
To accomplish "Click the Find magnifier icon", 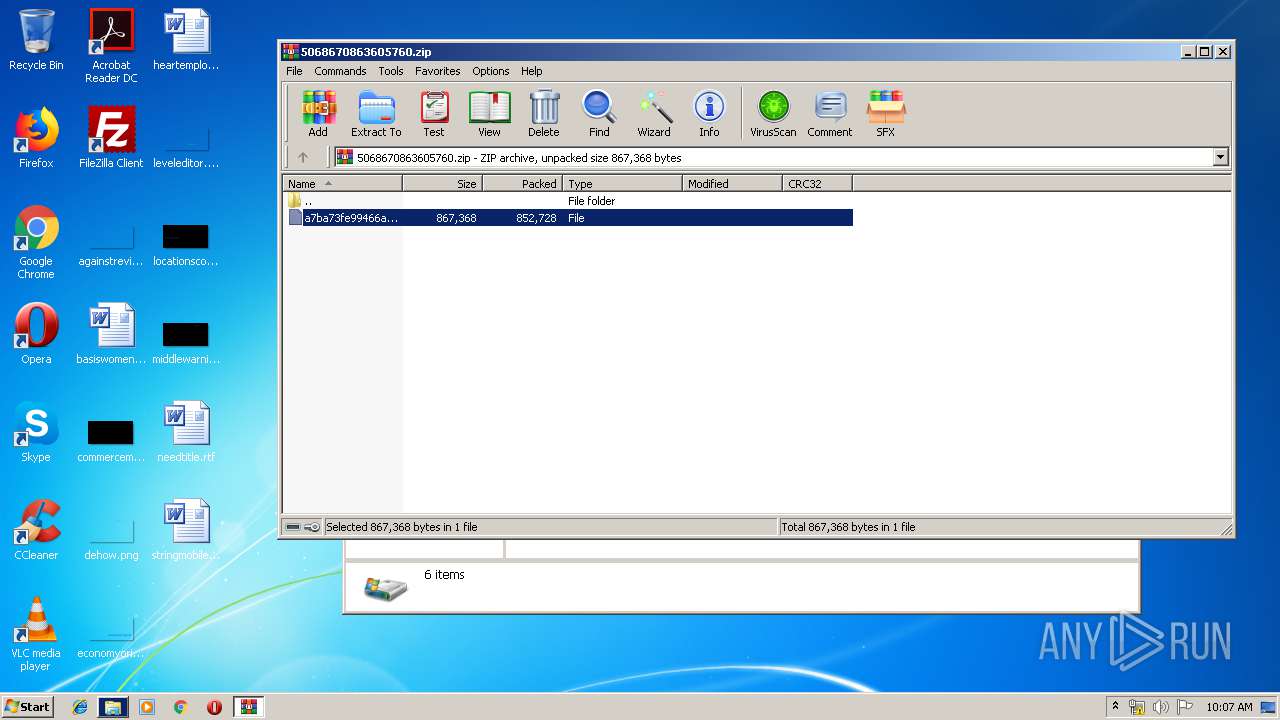I will [x=599, y=113].
